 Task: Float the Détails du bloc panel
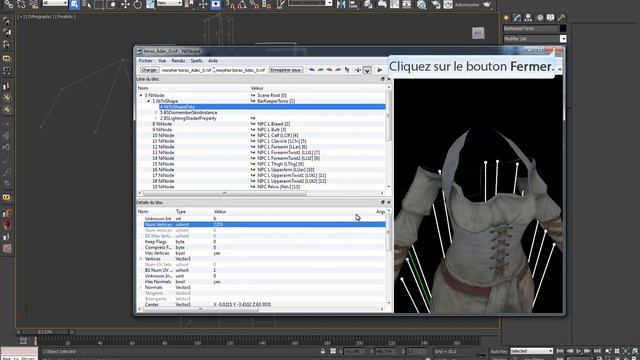[382, 202]
